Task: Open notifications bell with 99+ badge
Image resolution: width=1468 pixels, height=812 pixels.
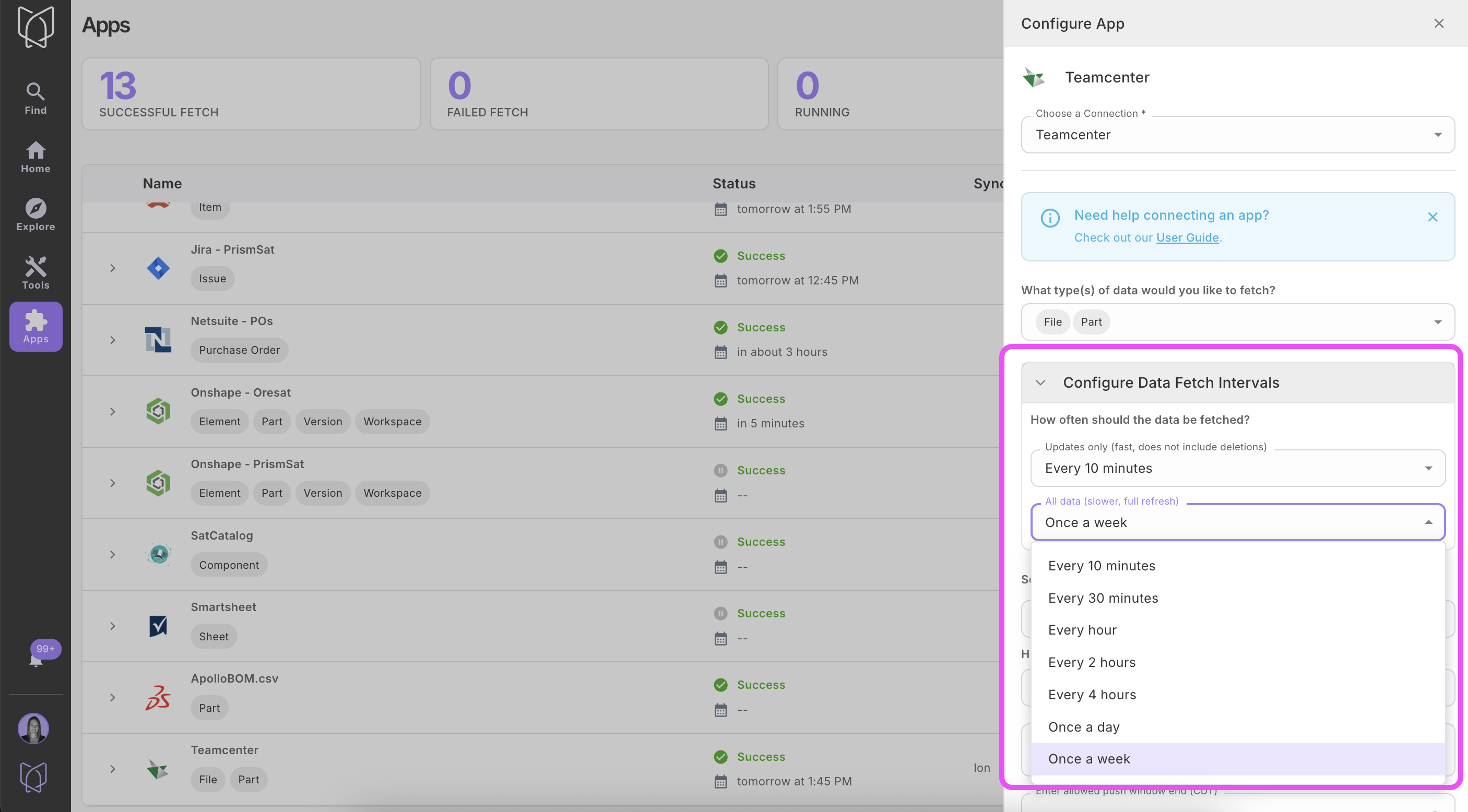Action: [x=36, y=660]
